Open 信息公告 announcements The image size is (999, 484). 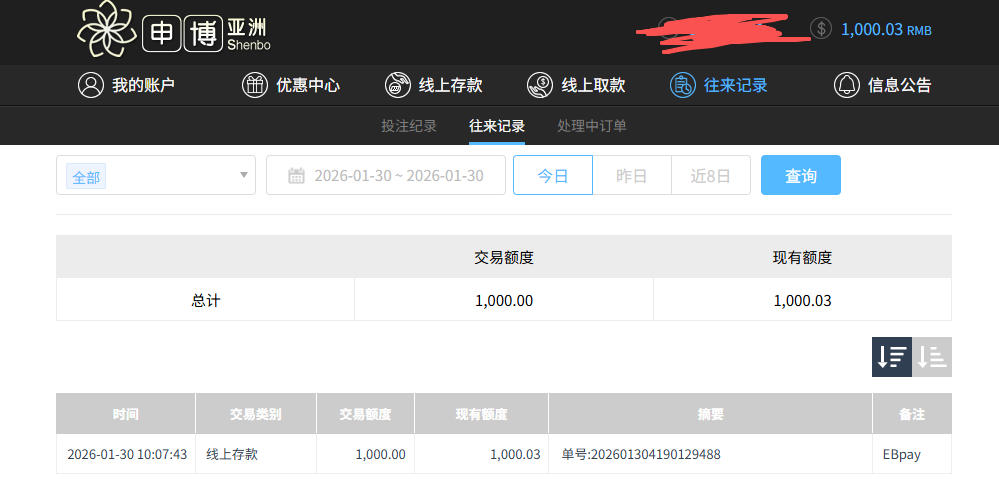pos(900,85)
